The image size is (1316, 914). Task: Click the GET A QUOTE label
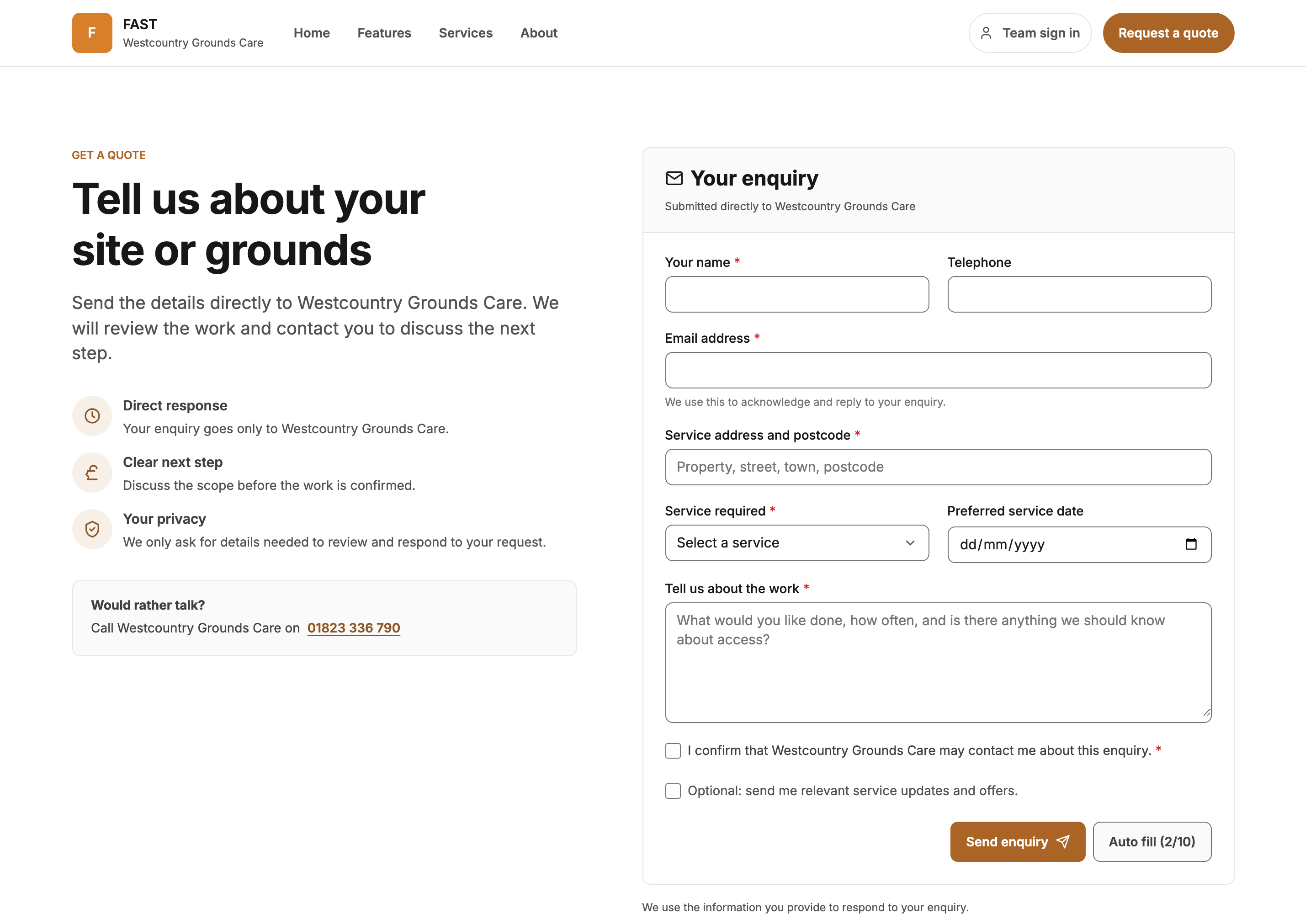109,155
